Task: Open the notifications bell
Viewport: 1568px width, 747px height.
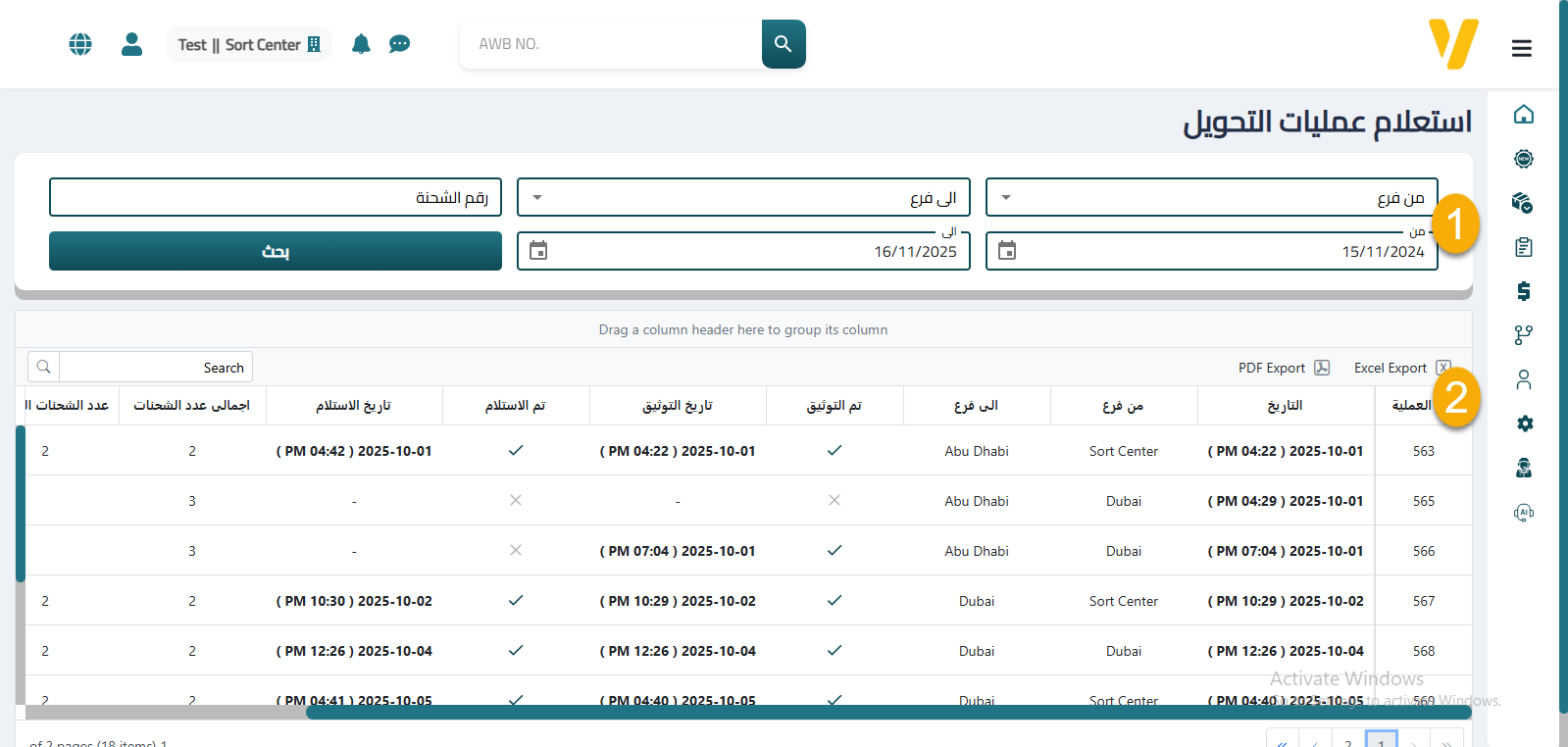Action: coord(361,44)
